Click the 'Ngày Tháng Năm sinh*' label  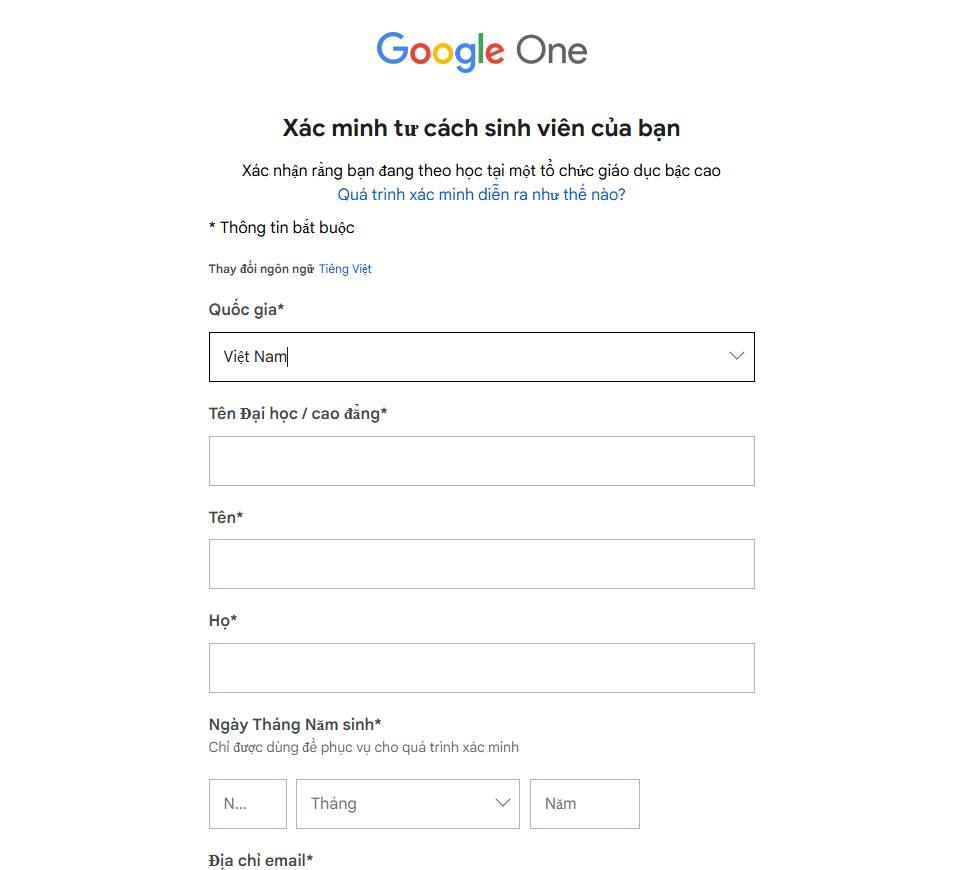295,725
